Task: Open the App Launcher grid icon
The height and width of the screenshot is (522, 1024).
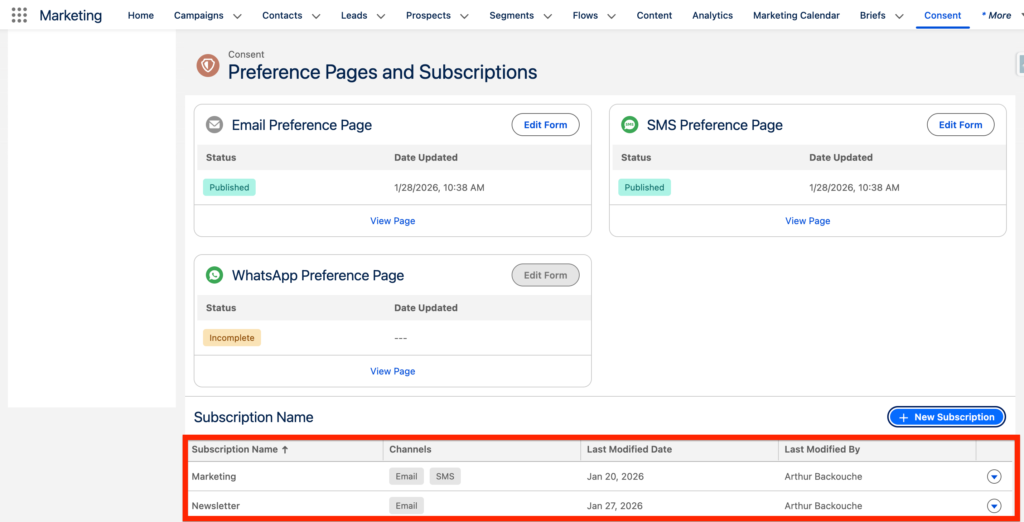Action: 19,15
